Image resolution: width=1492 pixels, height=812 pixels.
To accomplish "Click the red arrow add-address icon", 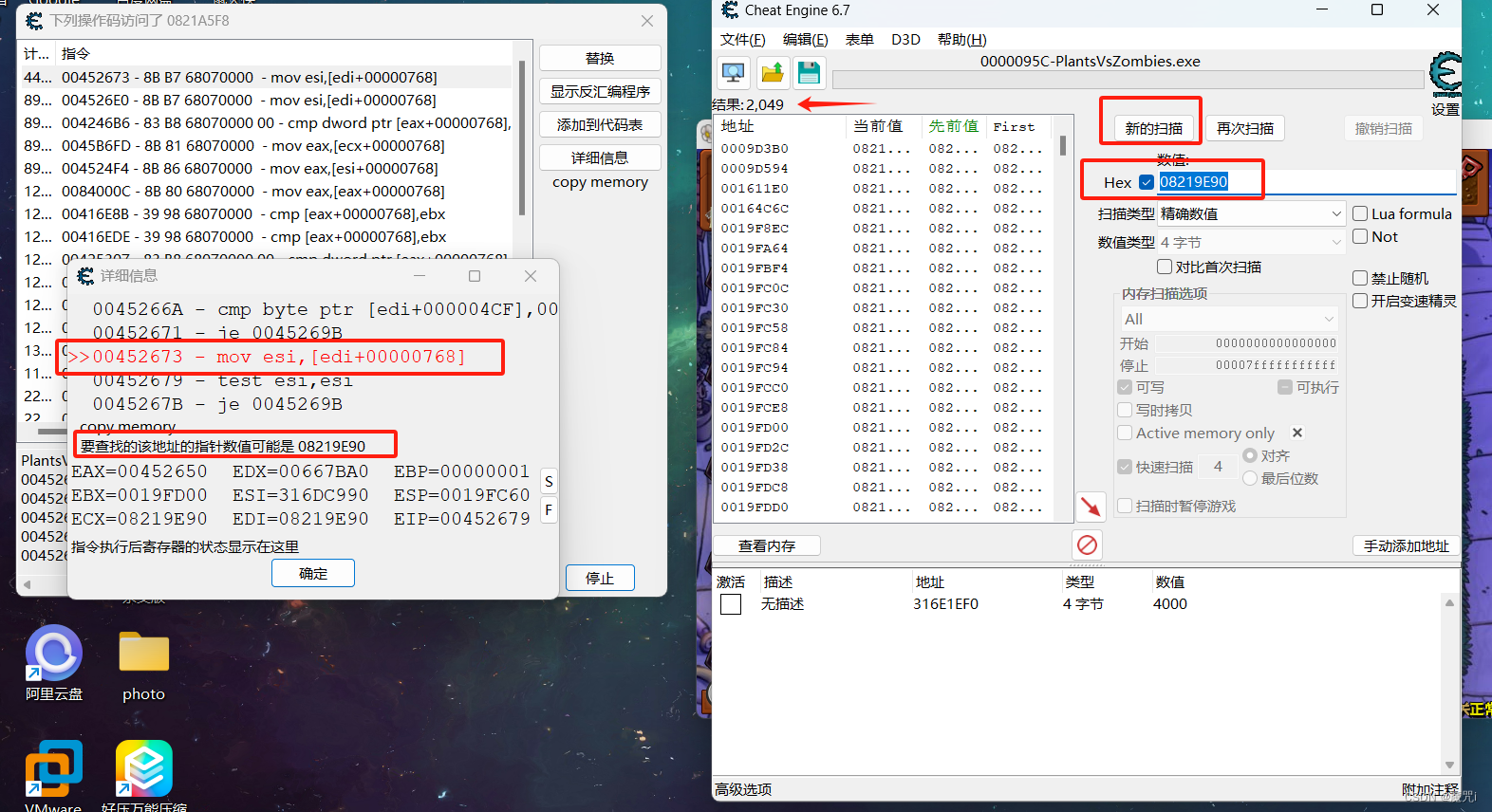I will (x=1091, y=506).
